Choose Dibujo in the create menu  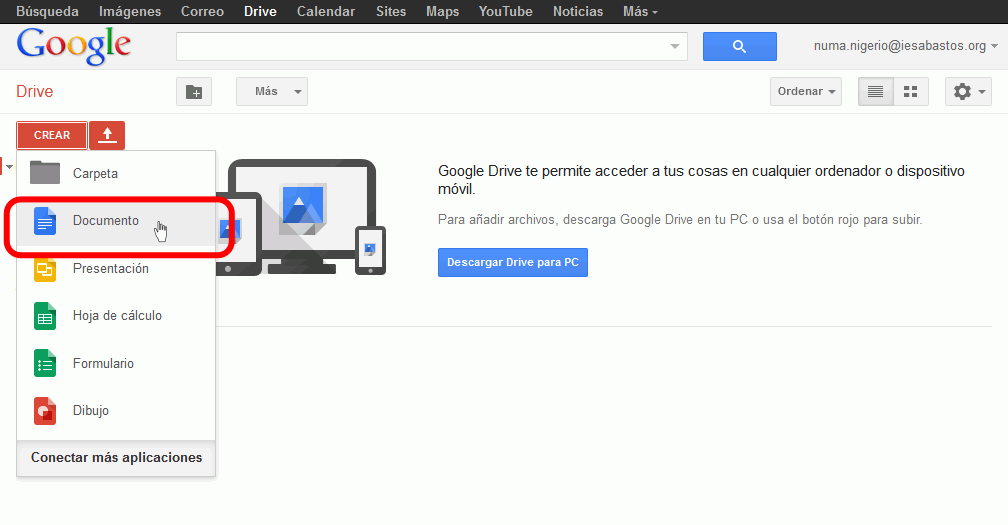116,411
